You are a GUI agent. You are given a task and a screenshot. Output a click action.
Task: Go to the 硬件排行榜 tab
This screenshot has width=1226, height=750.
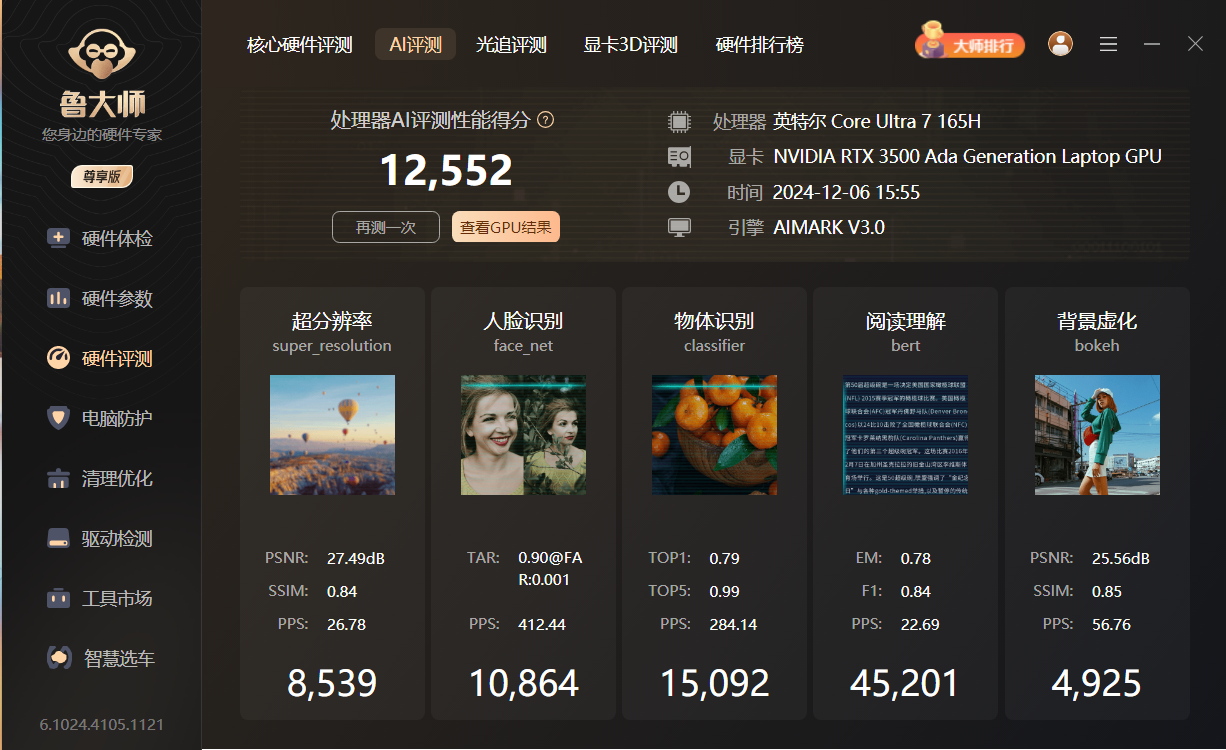coord(759,45)
